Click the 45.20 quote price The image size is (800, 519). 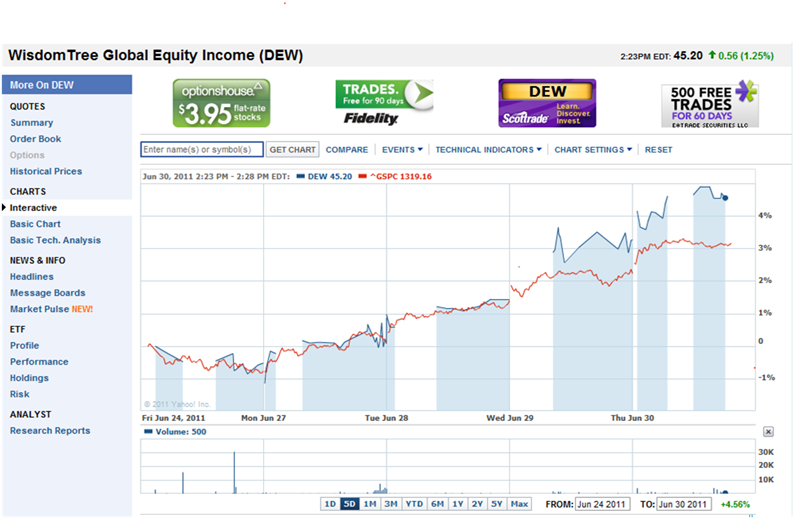click(x=688, y=55)
